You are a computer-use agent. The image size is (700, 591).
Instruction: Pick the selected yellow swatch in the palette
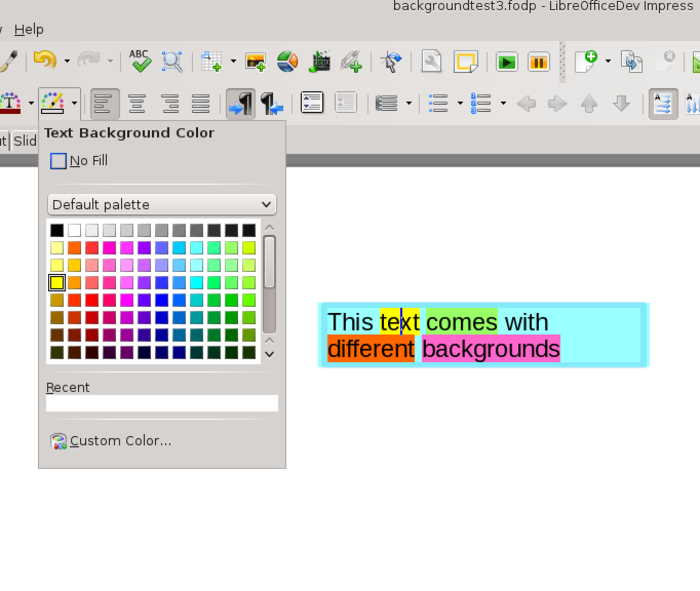pos(57,283)
